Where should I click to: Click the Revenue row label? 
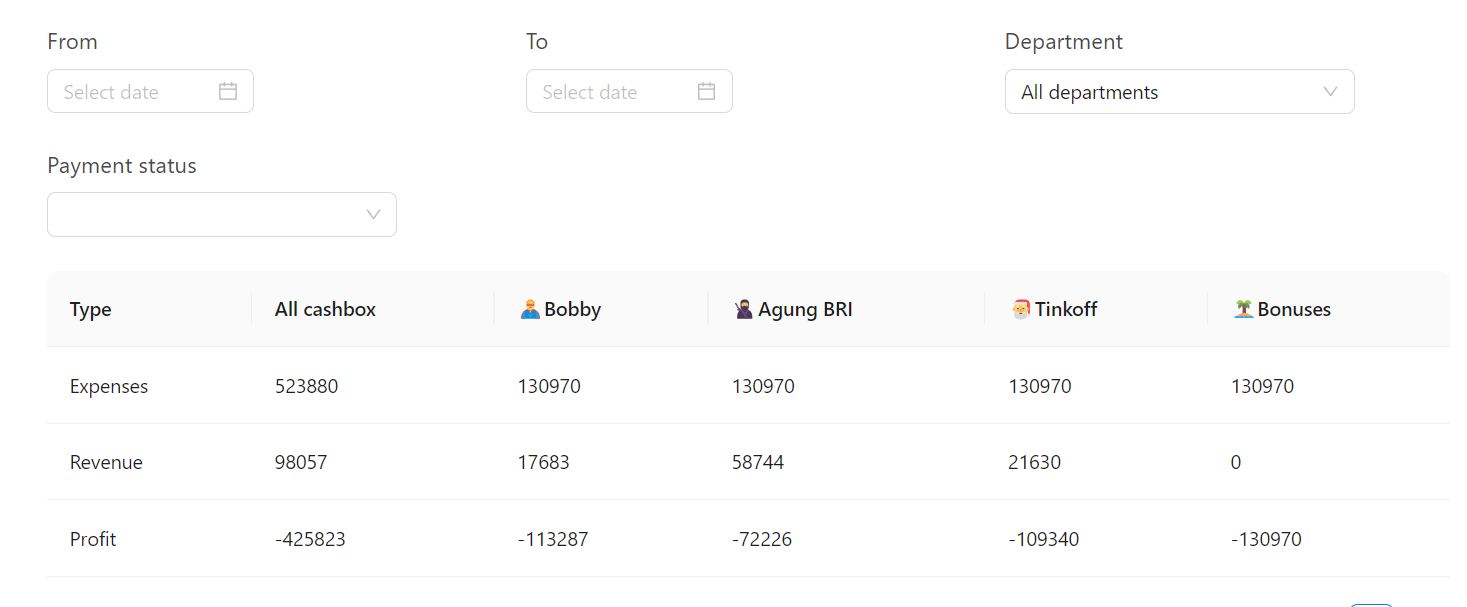coord(106,463)
